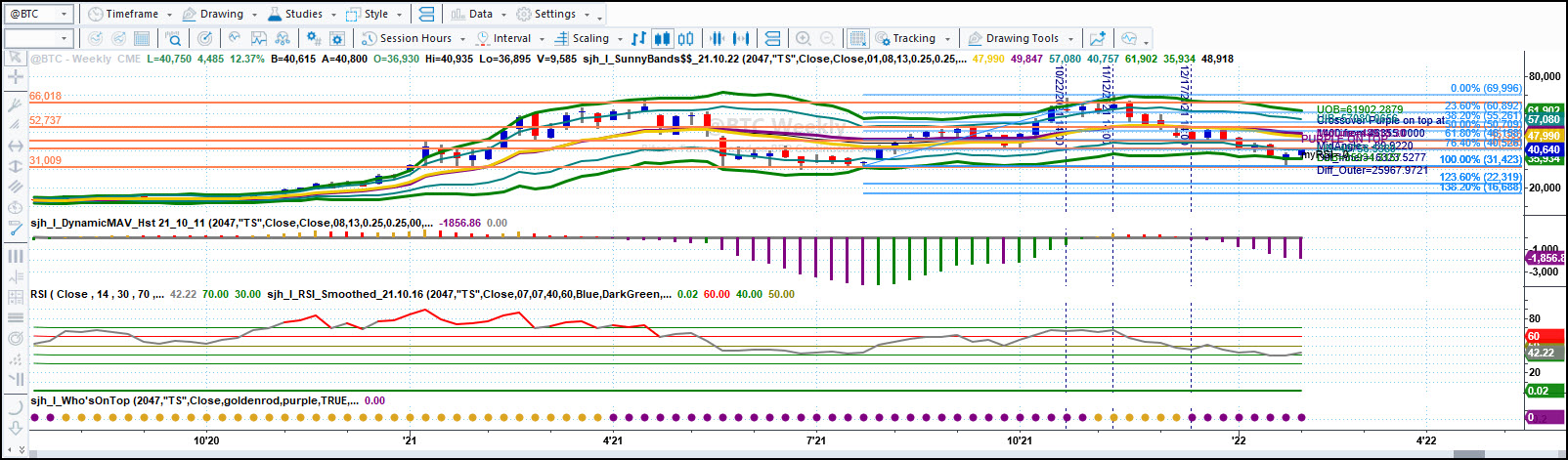
Task: Click the @BTC - Weekly CME chart title
Action: pos(86,59)
